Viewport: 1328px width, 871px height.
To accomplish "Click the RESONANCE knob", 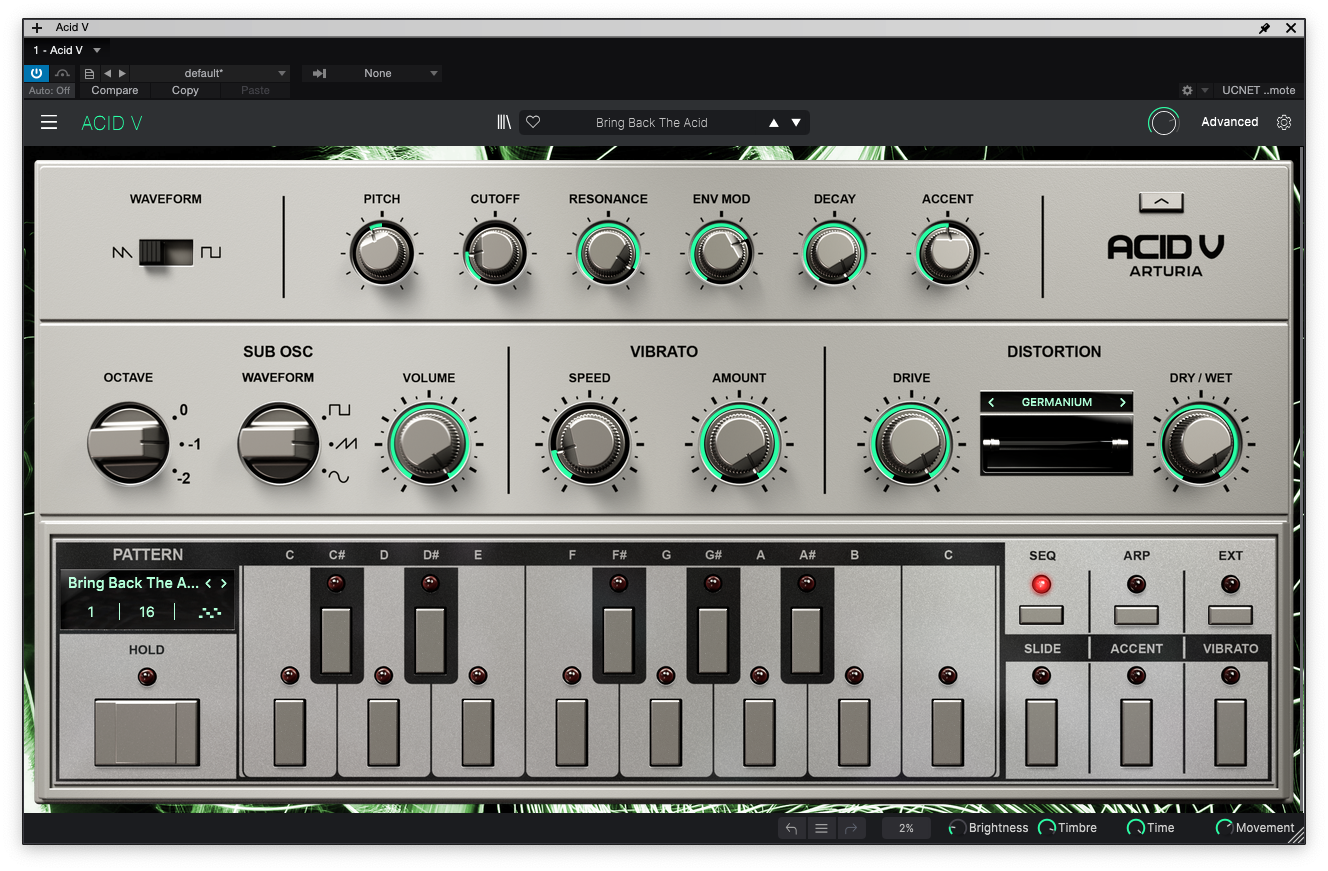I will tap(608, 253).
